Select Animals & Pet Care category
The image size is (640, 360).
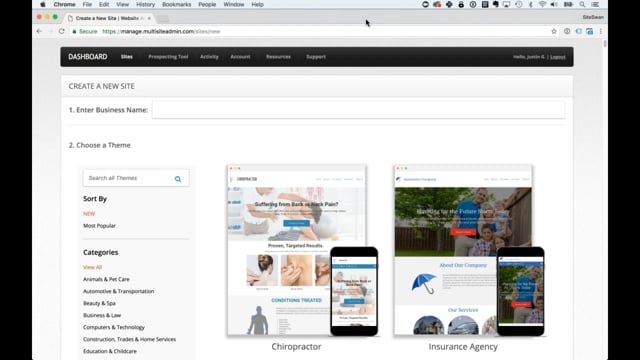tap(106, 279)
